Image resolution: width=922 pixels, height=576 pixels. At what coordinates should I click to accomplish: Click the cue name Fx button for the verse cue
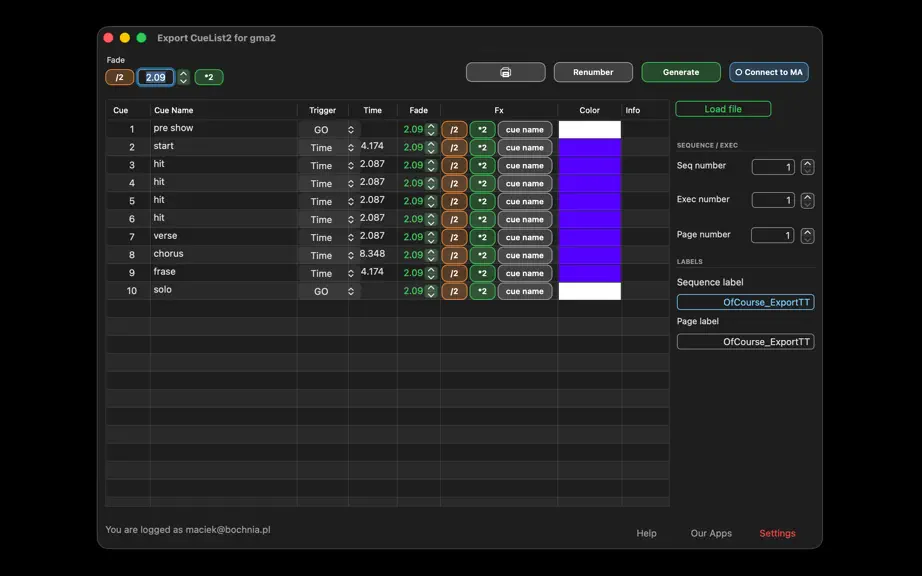pyautogui.click(x=525, y=237)
